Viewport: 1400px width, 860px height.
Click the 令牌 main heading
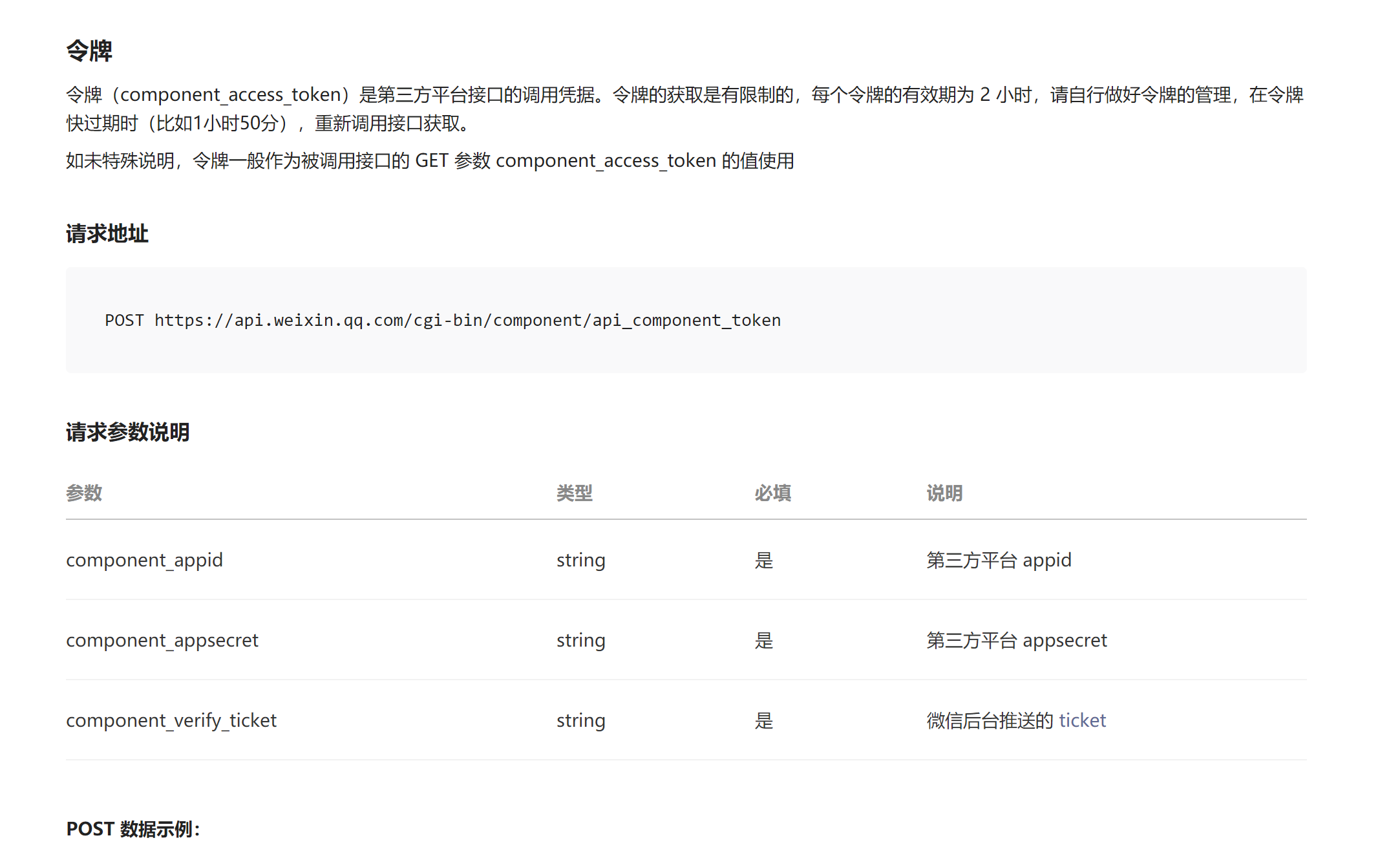[x=89, y=51]
